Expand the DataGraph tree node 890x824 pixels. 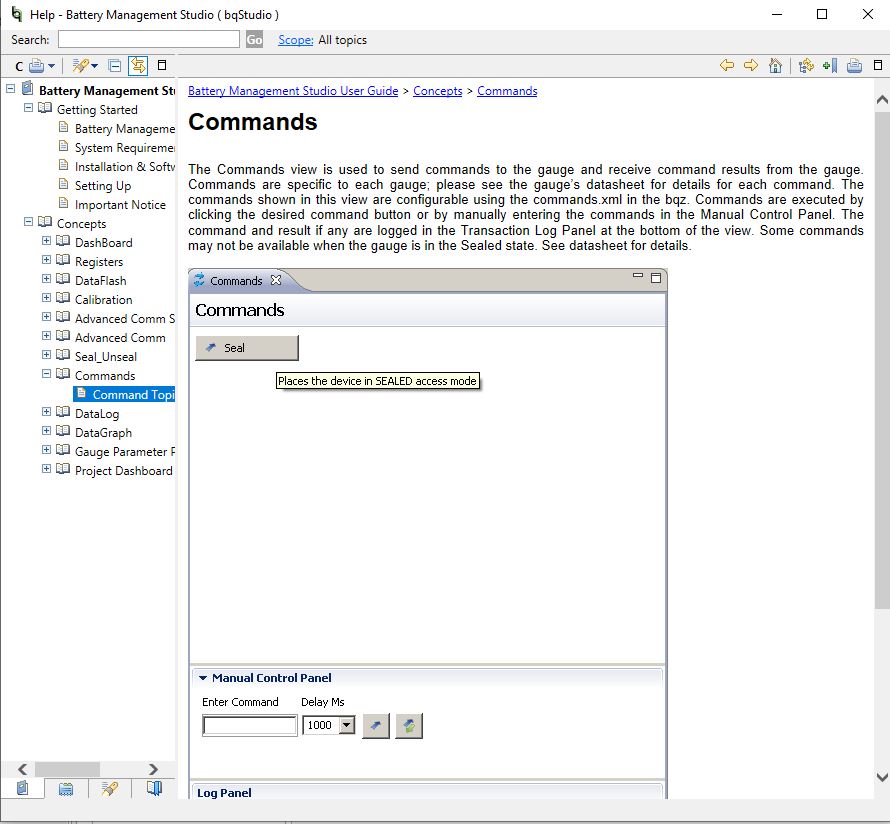pos(47,431)
